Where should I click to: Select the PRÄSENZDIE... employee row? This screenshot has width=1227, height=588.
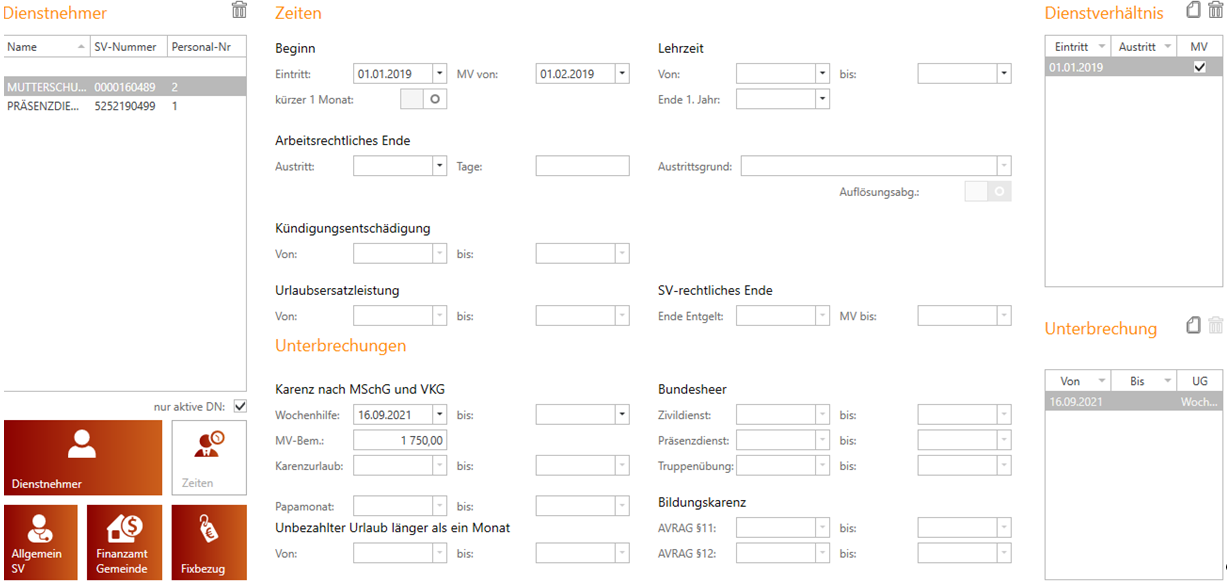click(x=125, y=106)
